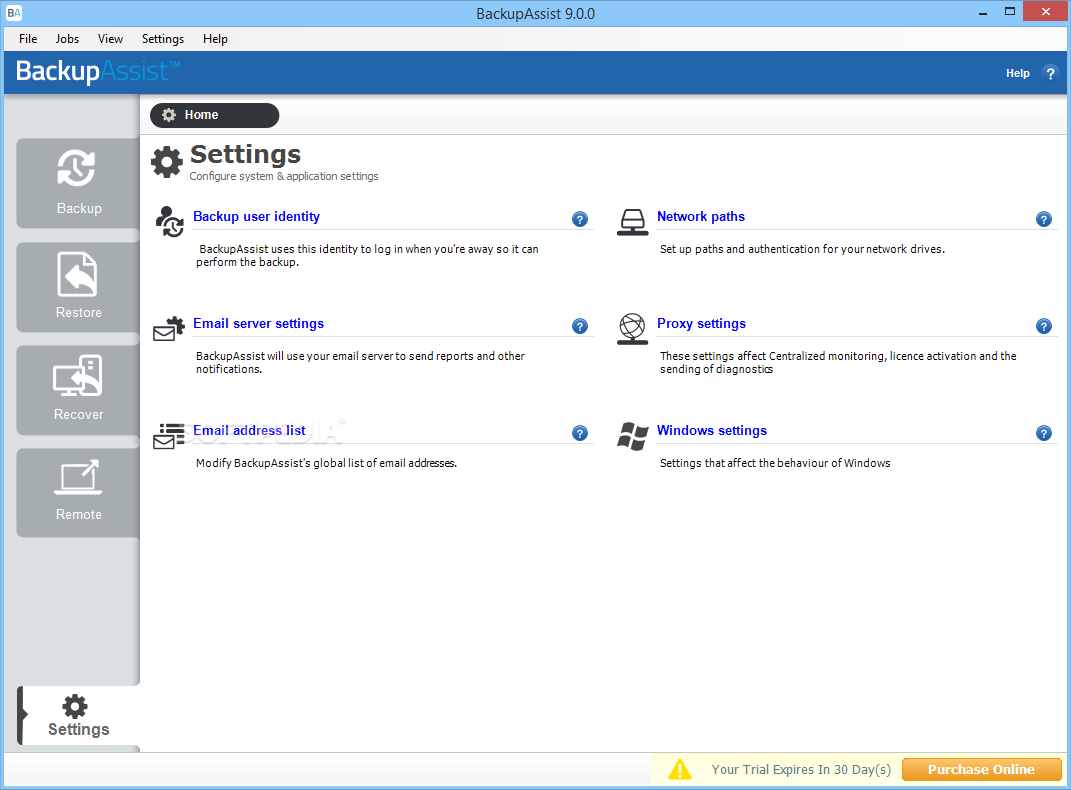Click the Backup user identity icon
The width and height of the screenshot is (1071, 790).
pyautogui.click(x=169, y=221)
